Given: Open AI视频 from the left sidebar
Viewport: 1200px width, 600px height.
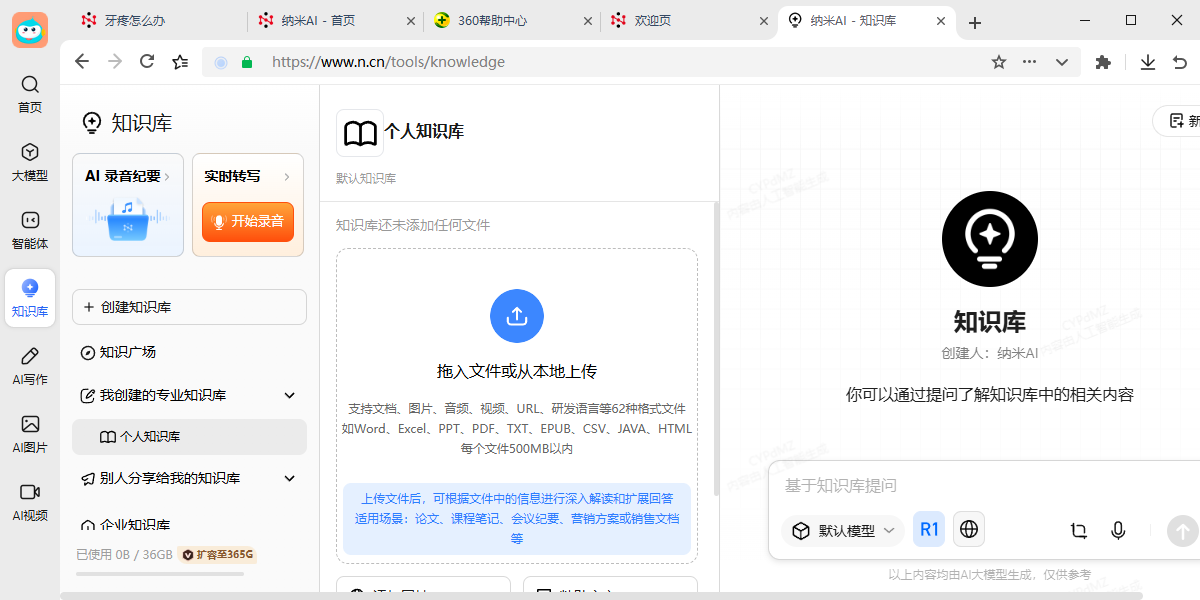Looking at the screenshot, I should [30, 494].
